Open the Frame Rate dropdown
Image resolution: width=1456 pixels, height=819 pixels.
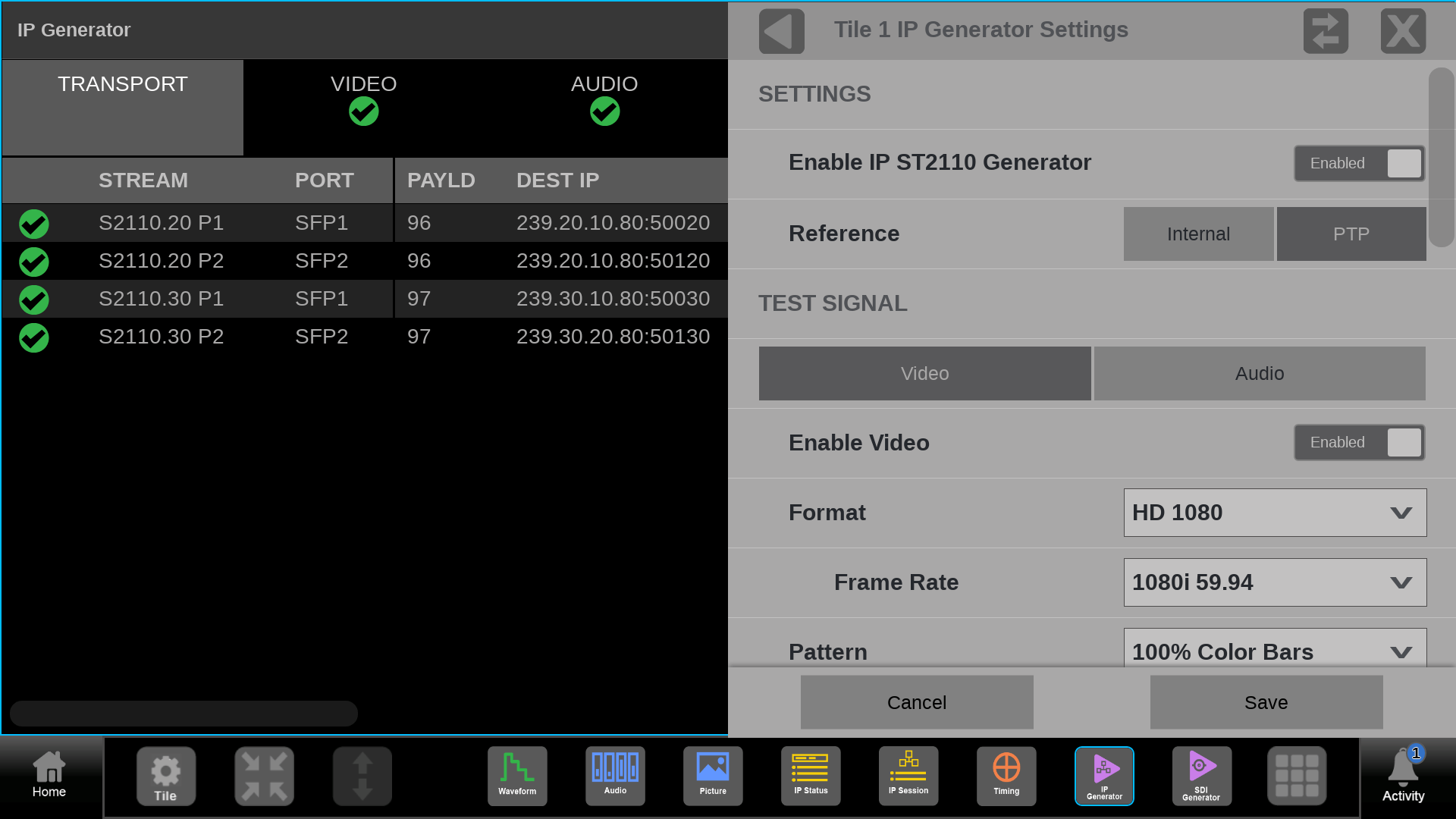click(1275, 582)
